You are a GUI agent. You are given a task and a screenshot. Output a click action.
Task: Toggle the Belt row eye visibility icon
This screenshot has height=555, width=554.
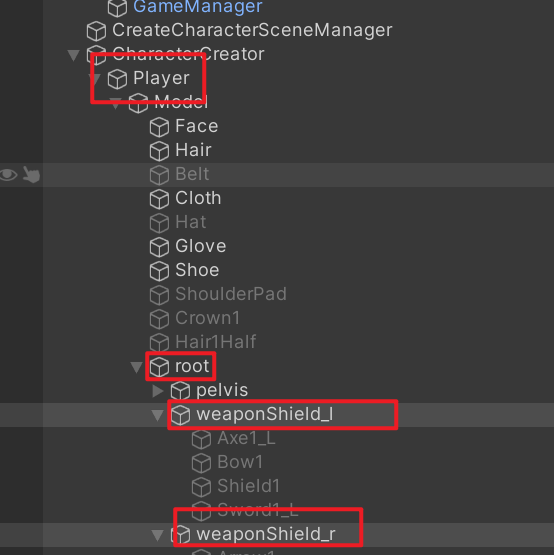pos(8,175)
